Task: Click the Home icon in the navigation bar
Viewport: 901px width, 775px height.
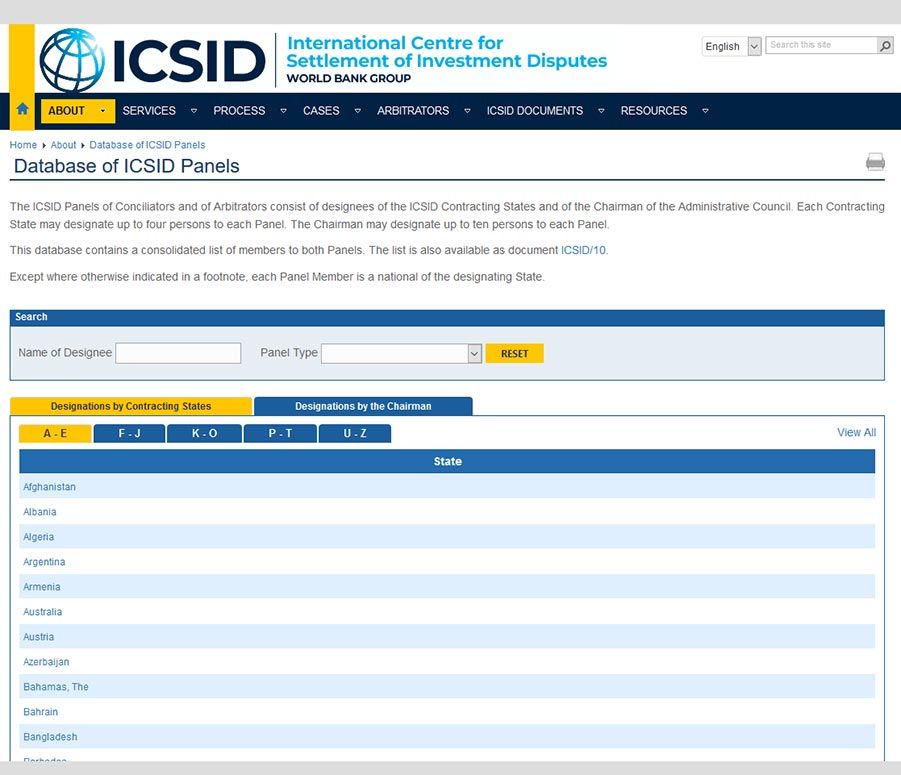Action: (x=20, y=110)
